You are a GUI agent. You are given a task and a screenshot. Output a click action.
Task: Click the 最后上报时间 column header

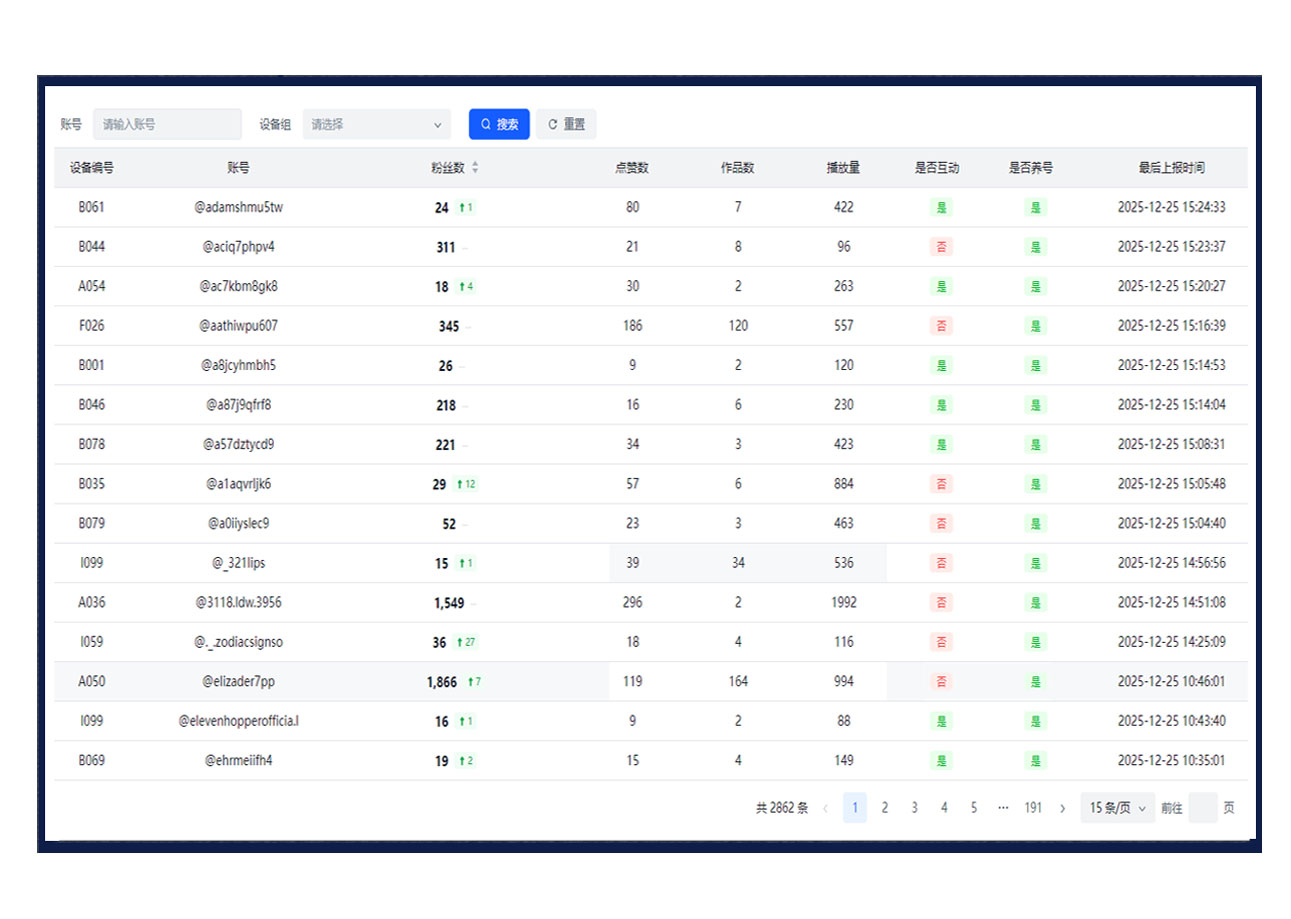(1171, 168)
